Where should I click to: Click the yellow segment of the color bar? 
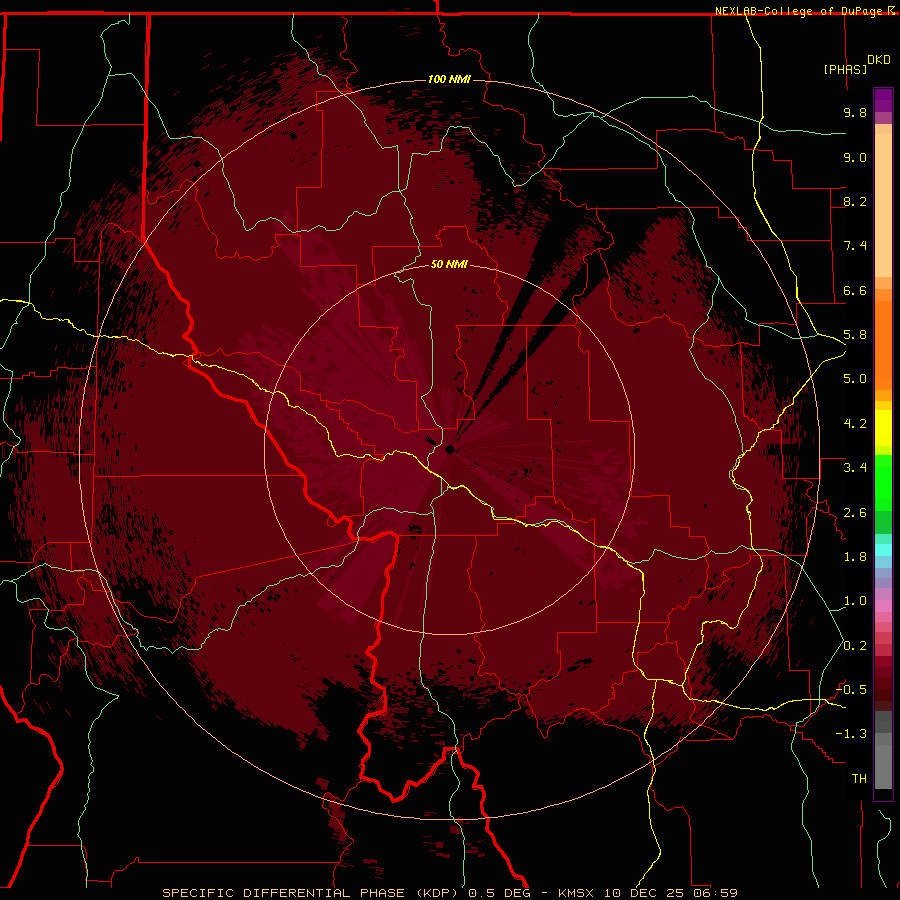[x=883, y=428]
